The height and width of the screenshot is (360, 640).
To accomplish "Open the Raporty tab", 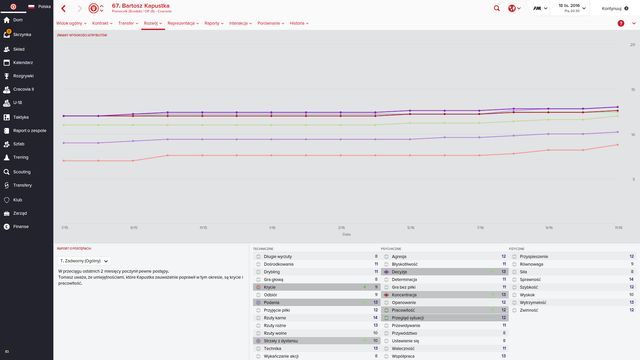I will (213, 23).
